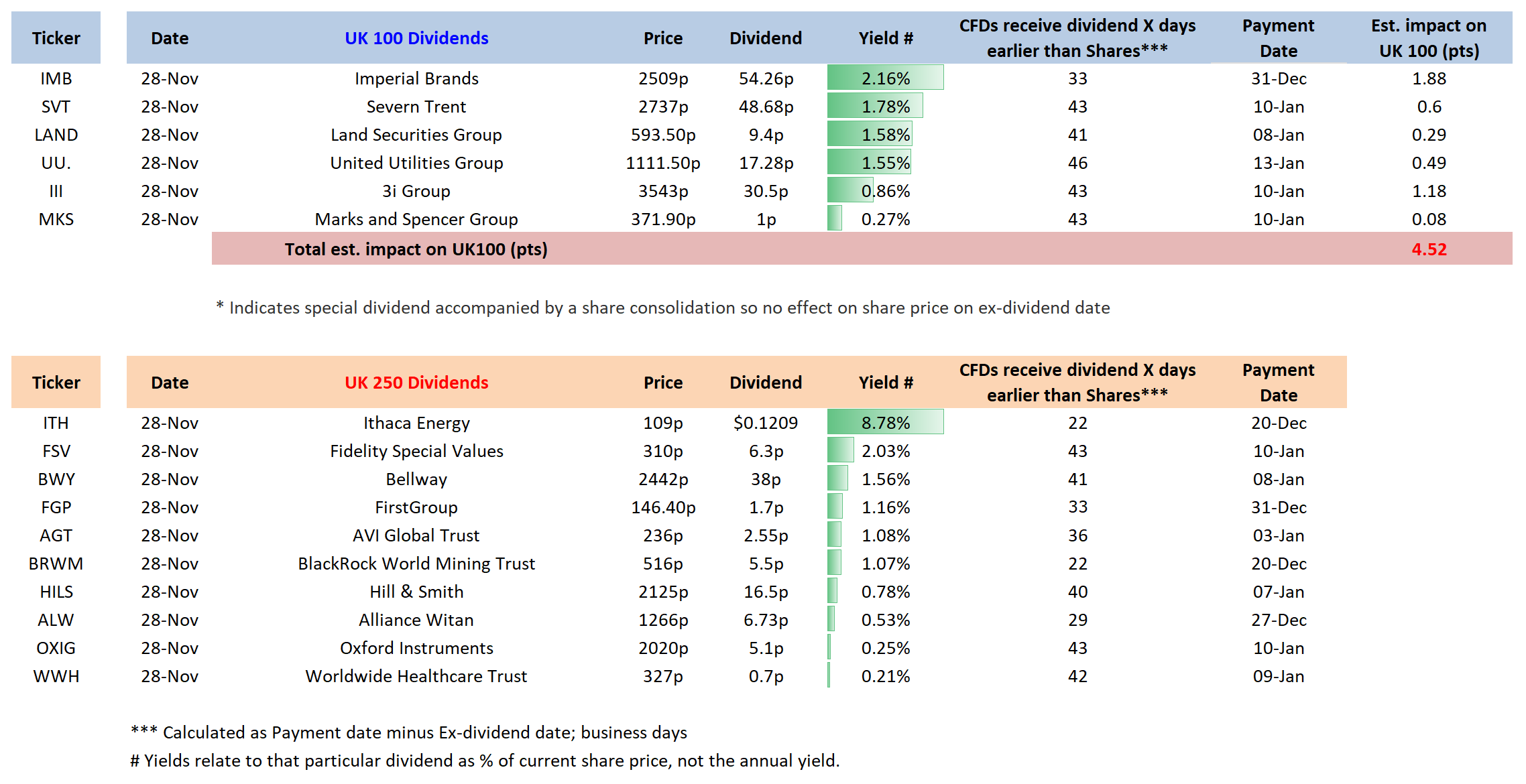Image resolution: width=1526 pixels, height=784 pixels.
Task: Select the 2509p price cell
Action: point(663,78)
